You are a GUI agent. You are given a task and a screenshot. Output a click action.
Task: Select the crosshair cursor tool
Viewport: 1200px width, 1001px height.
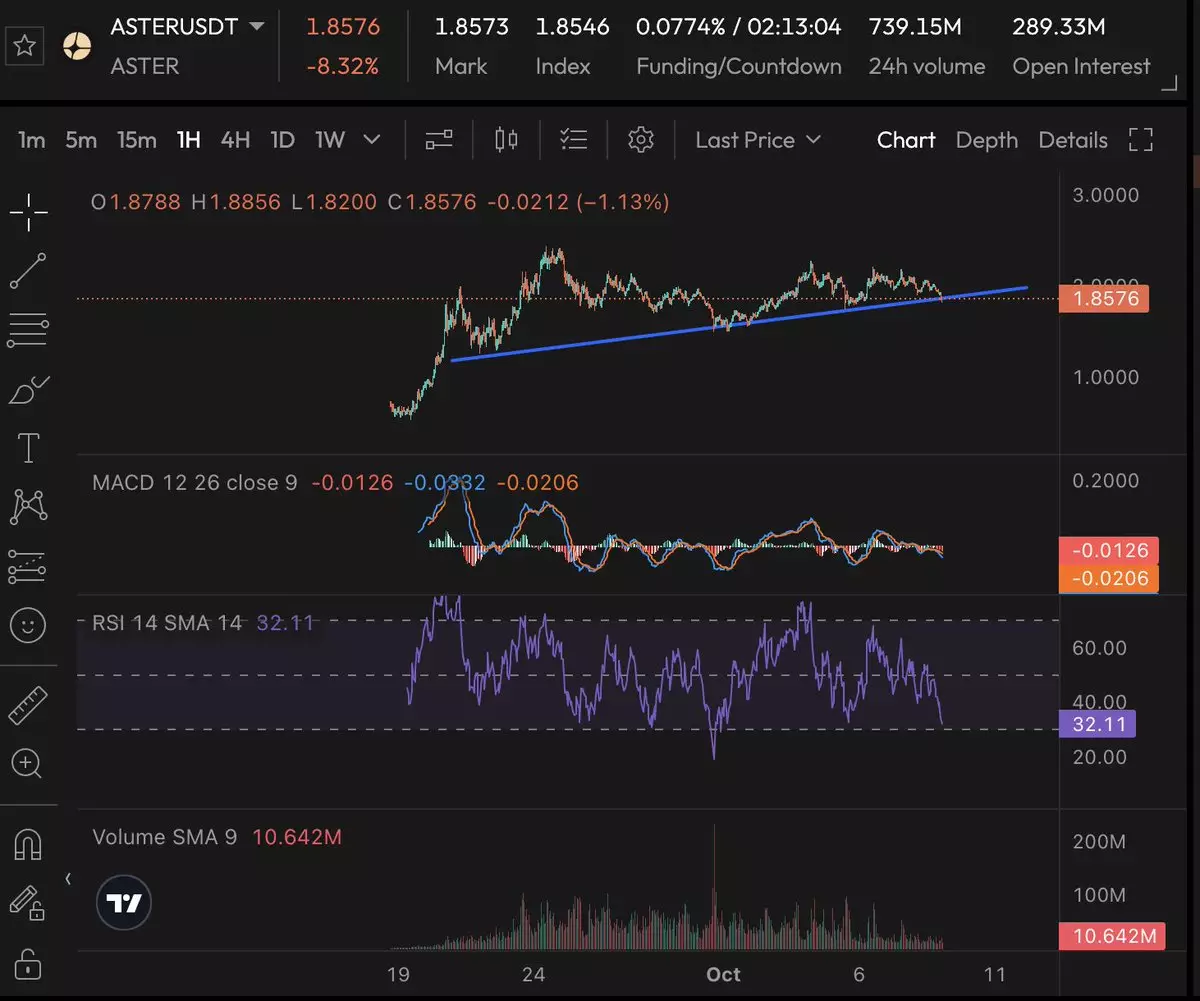tap(28, 211)
